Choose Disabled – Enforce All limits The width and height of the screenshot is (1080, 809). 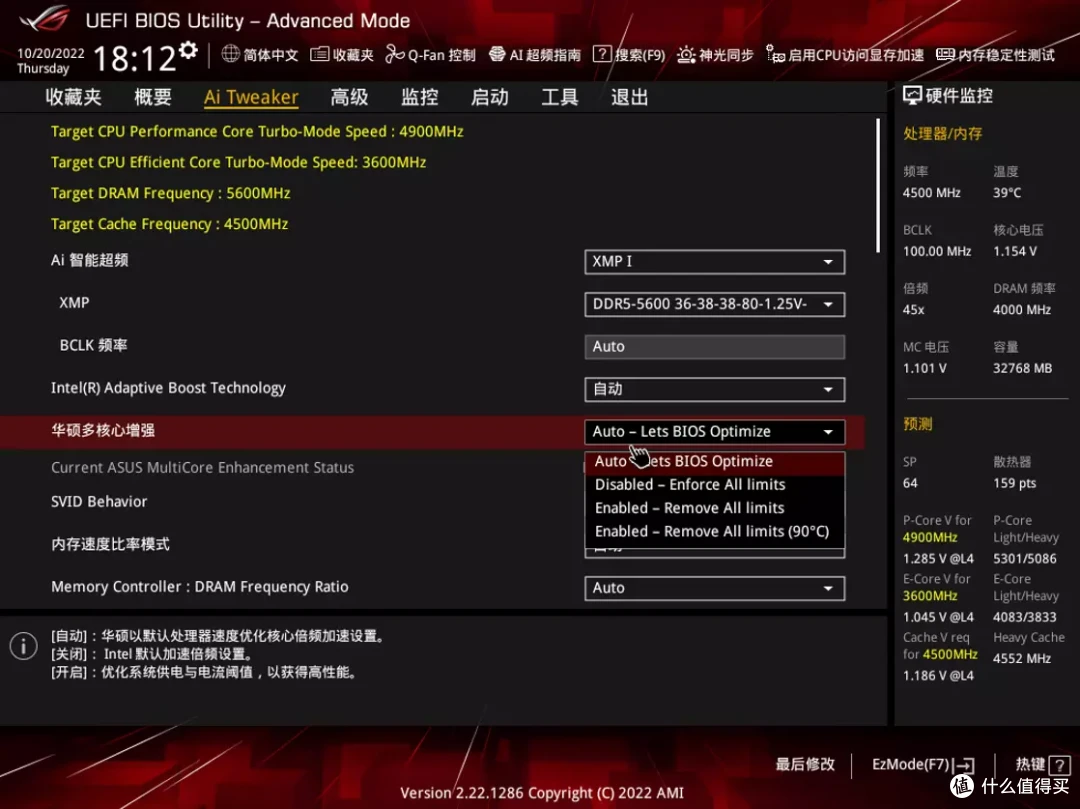(x=714, y=485)
